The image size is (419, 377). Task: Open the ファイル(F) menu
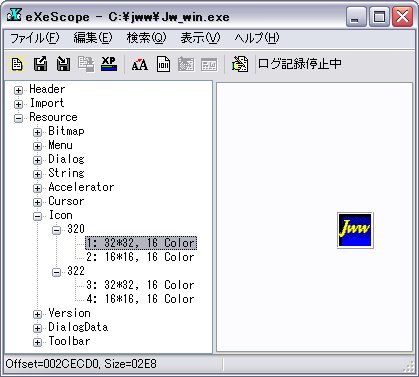[35, 38]
